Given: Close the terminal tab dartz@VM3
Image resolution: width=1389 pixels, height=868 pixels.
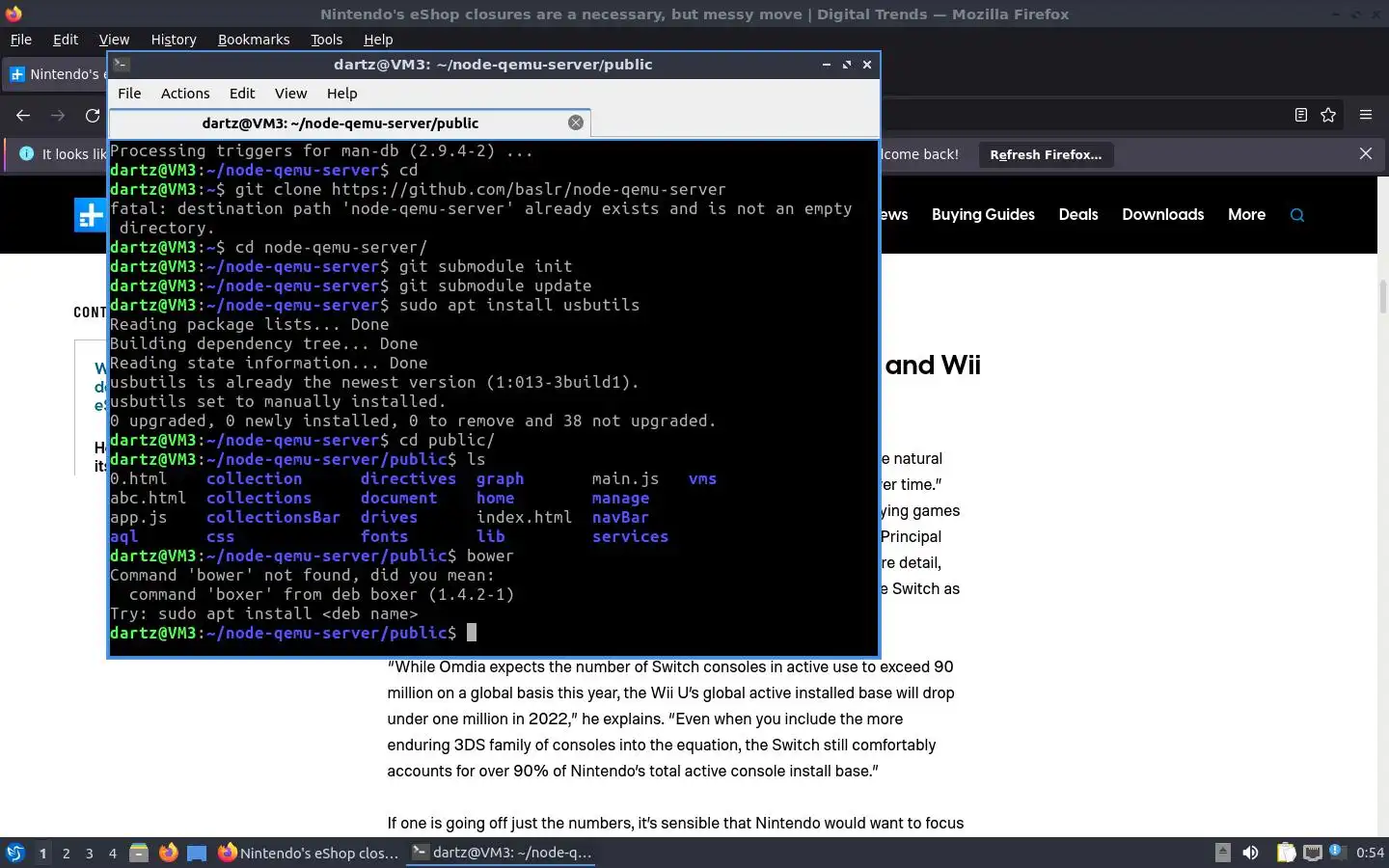Looking at the screenshot, I should 576,122.
